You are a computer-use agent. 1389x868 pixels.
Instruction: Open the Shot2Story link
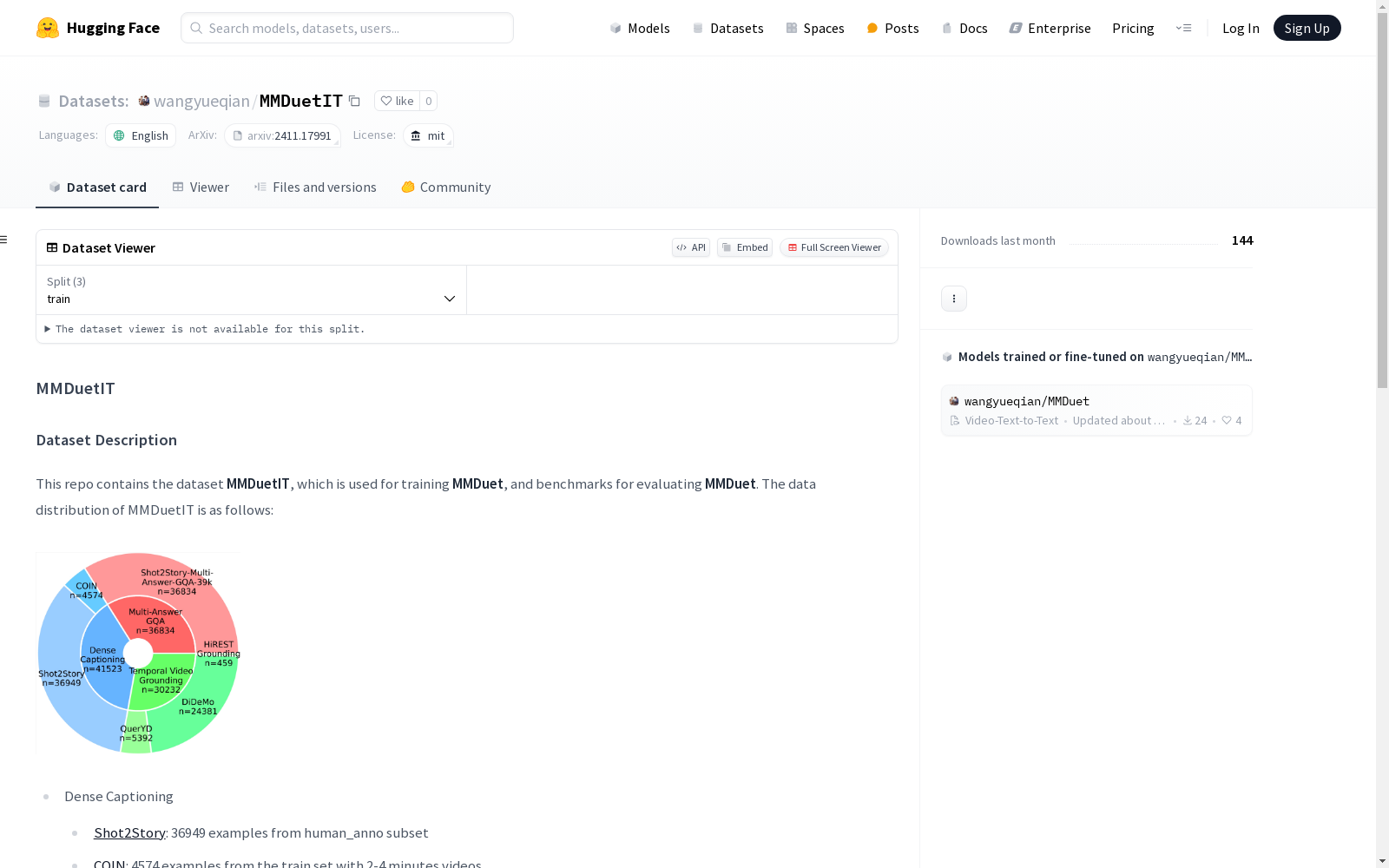coord(129,832)
